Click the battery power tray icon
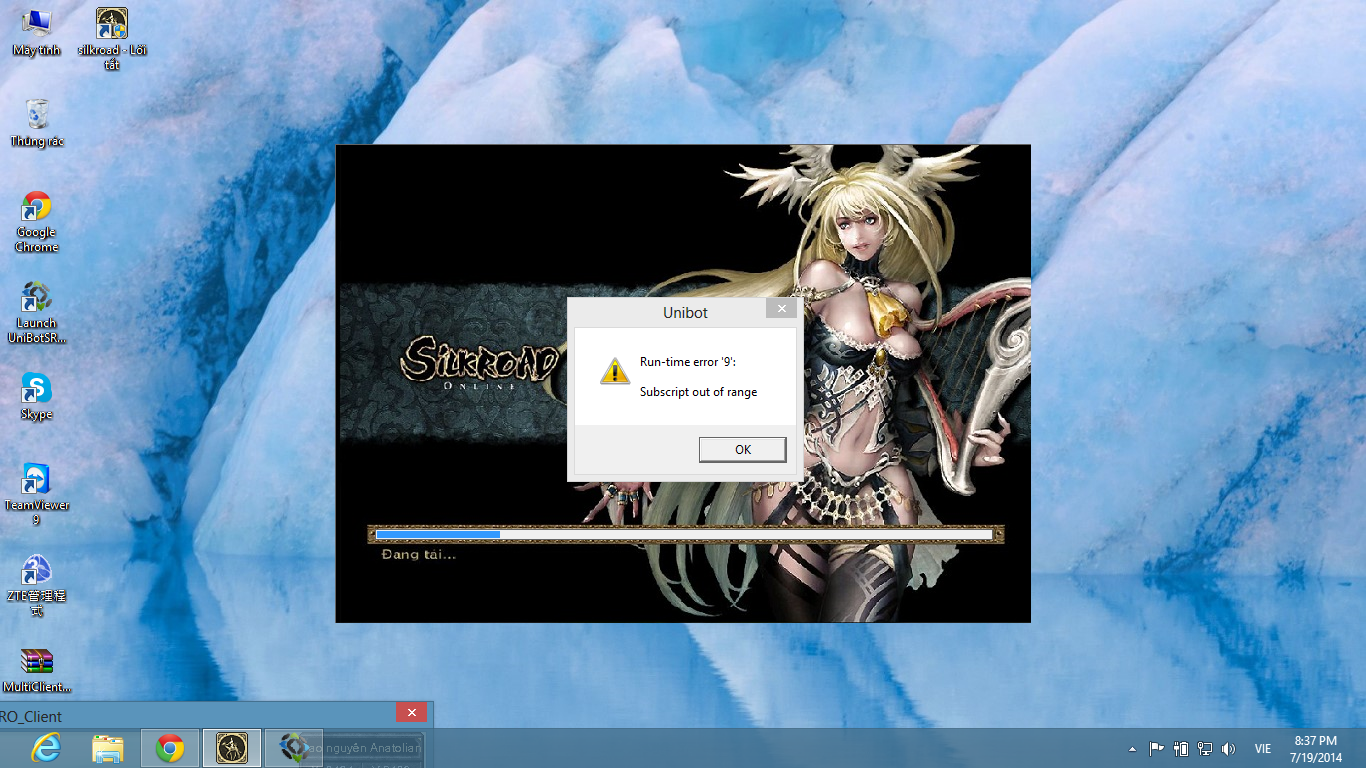The width and height of the screenshot is (1366, 768). (1181, 748)
